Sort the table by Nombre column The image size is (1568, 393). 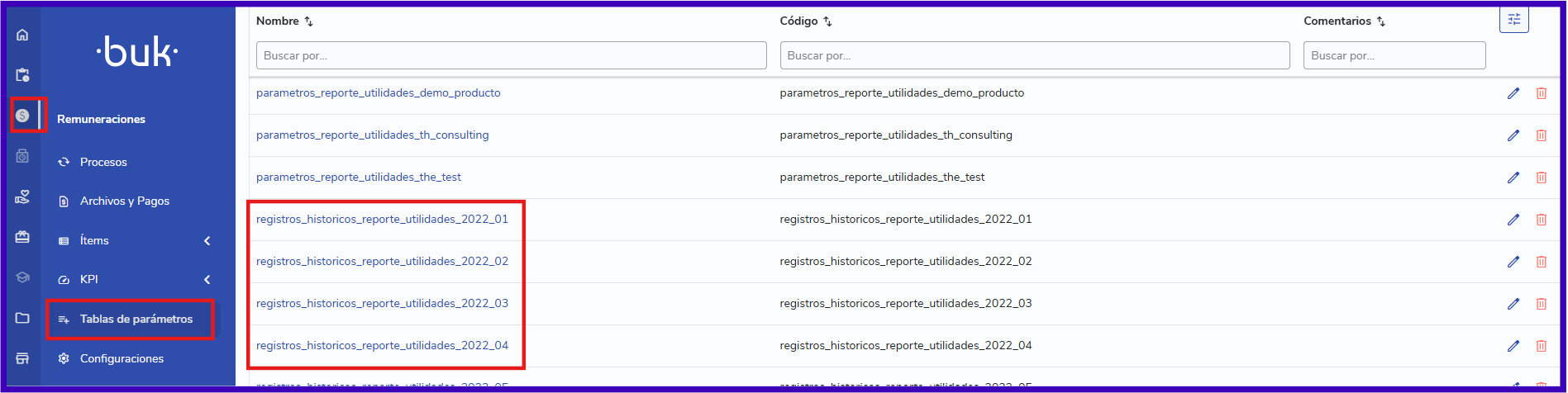pyautogui.click(x=308, y=21)
